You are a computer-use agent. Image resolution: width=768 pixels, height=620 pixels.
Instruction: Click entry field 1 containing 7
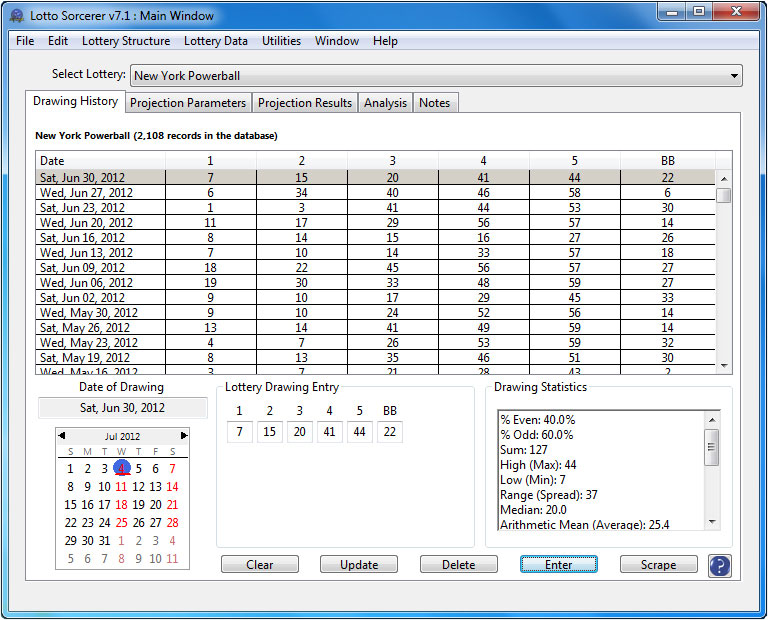240,432
